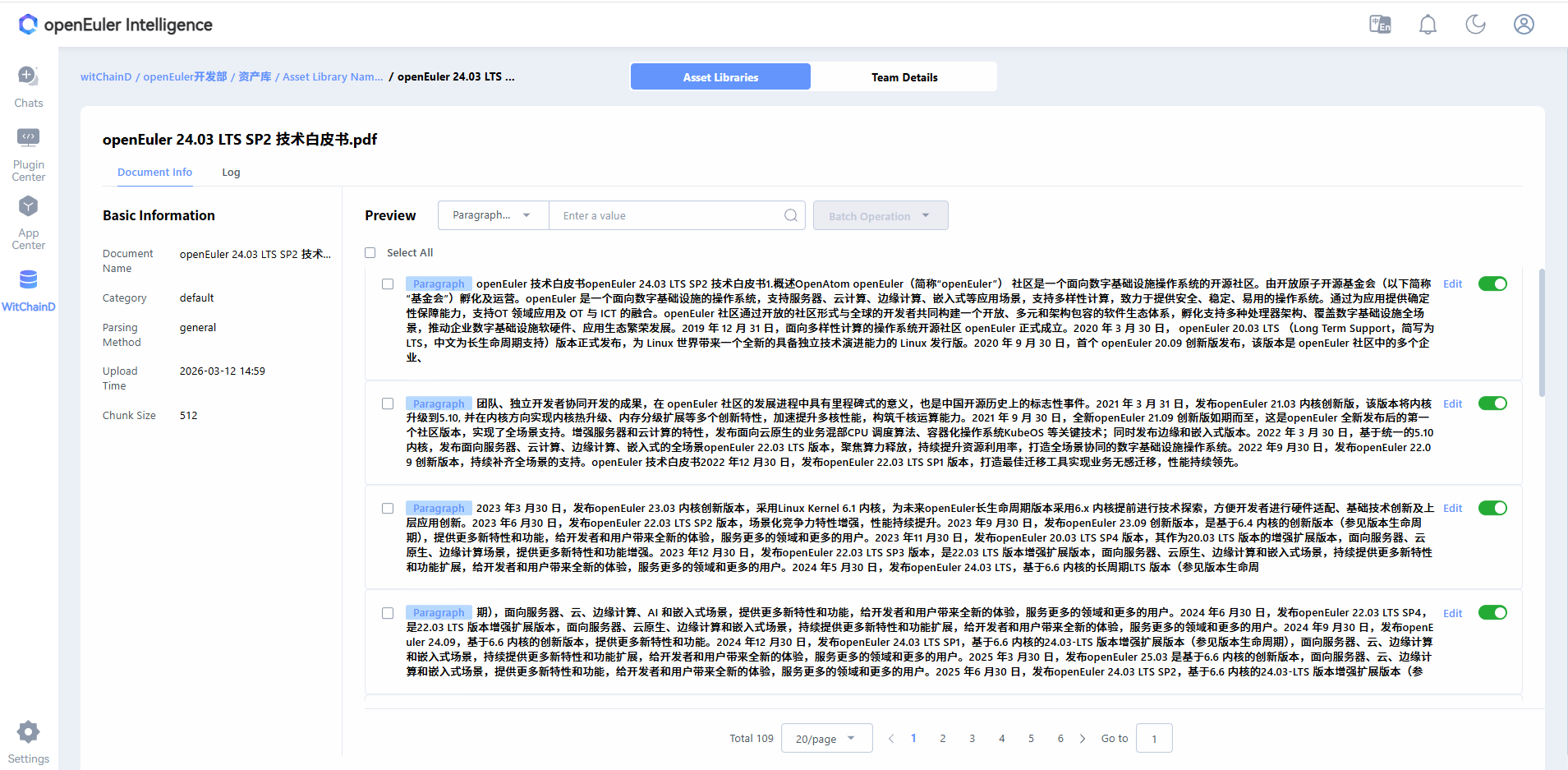Check paragraph starting 'openEuler 技术白皮书'
1568x770 pixels.
(x=388, y=284)
